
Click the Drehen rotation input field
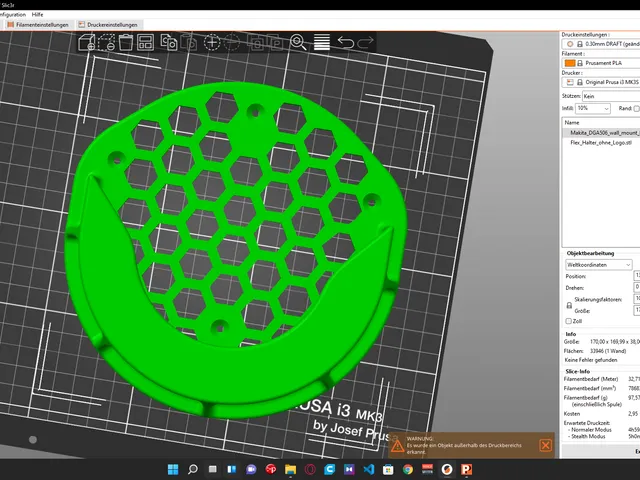[x=637, y=287]
